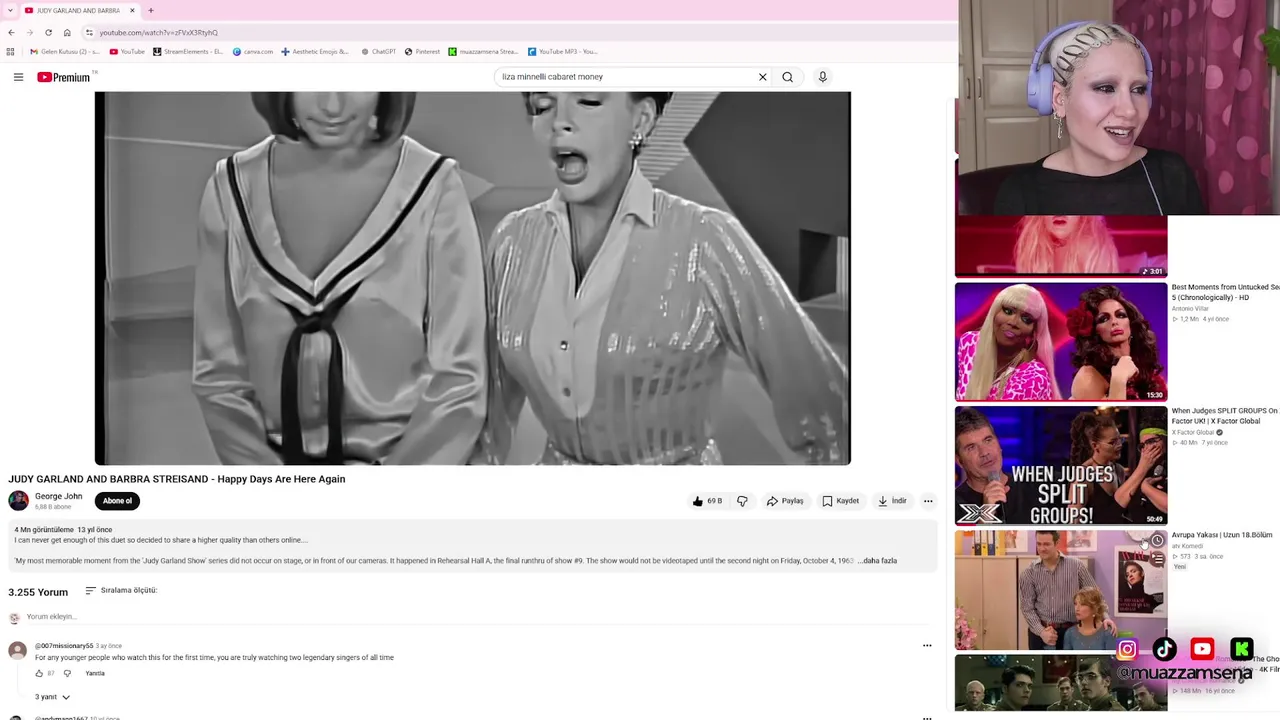This screenshot has width=1280, height=720.
Task: View site info icon in address bar
Action: 89,33
